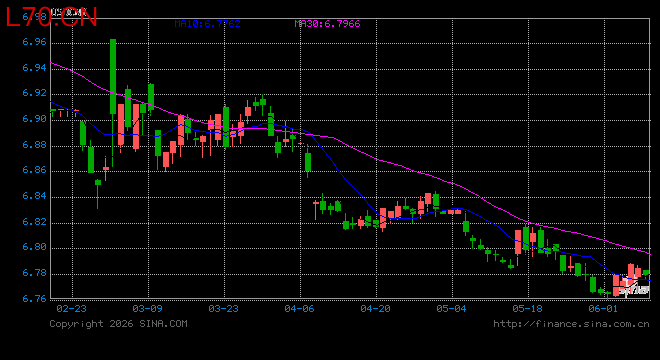Select the 6.84 price axis label
The width and height of the screenshot is (660, 360).
(35, 196)
